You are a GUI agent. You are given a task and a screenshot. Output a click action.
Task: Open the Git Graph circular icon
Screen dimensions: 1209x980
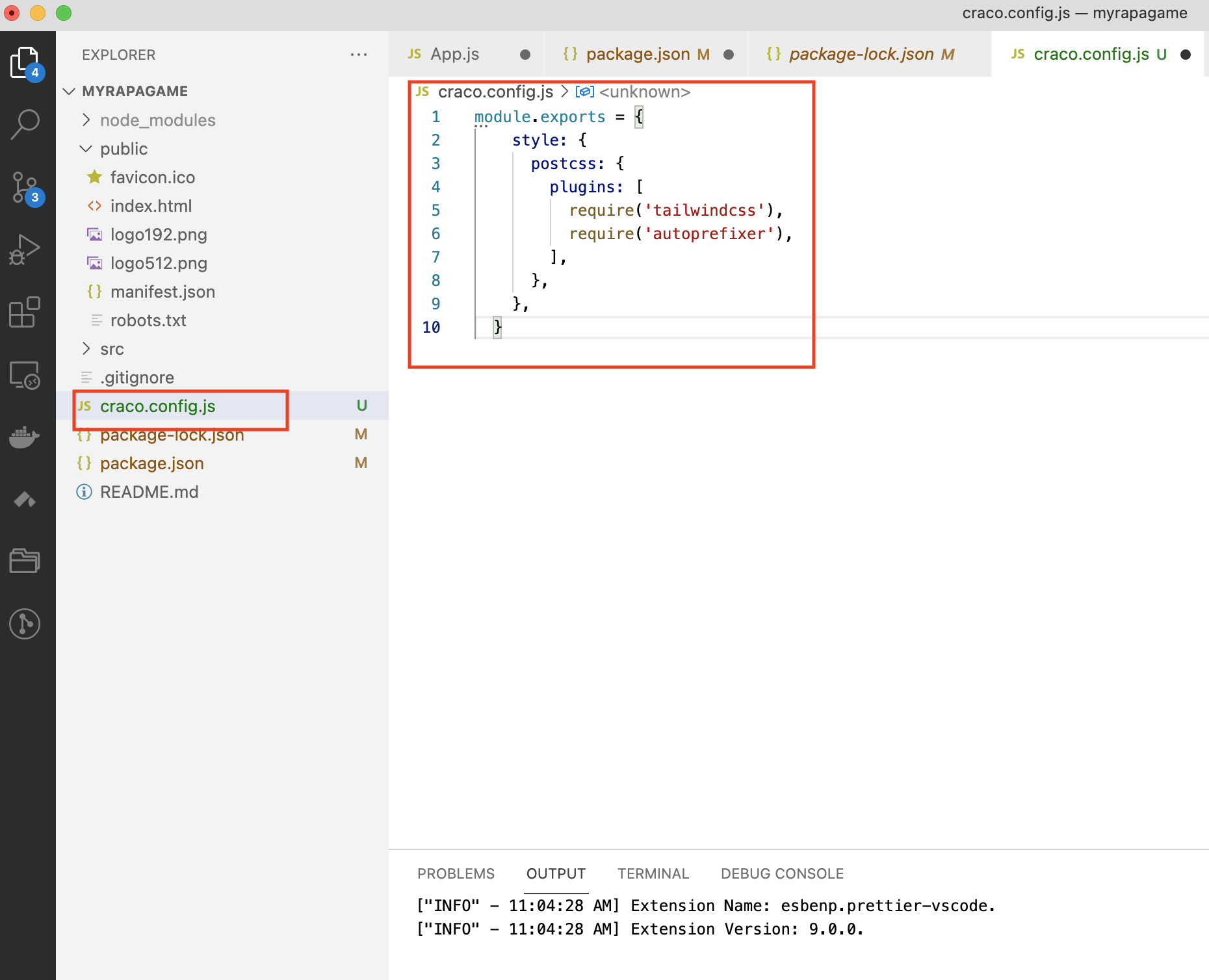pos(25,624)
